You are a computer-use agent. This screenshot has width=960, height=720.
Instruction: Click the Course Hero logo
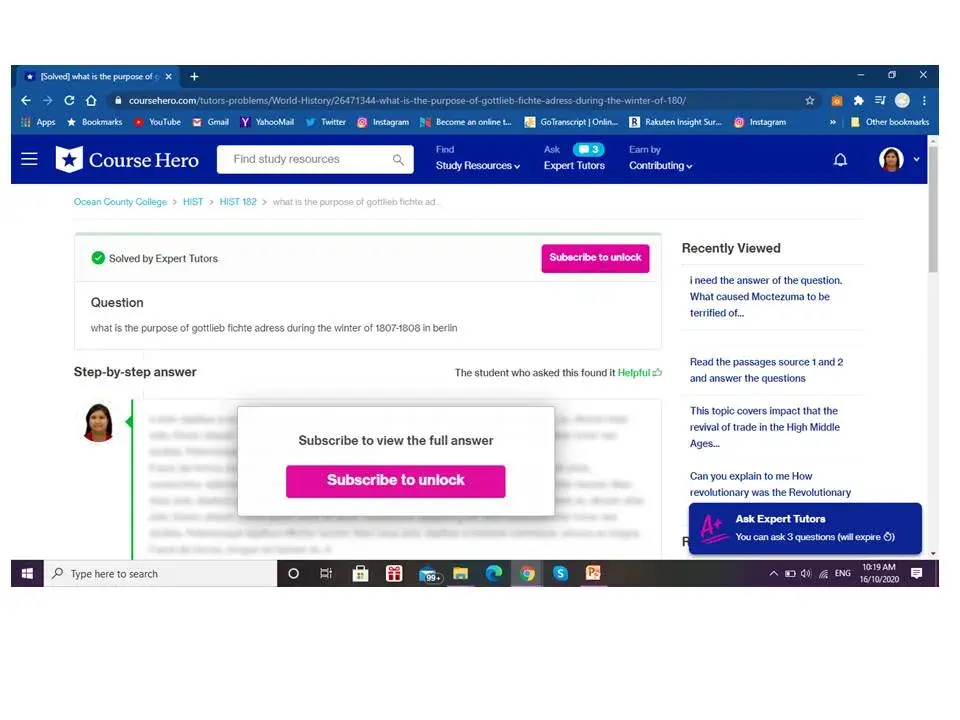pos(127,160)
